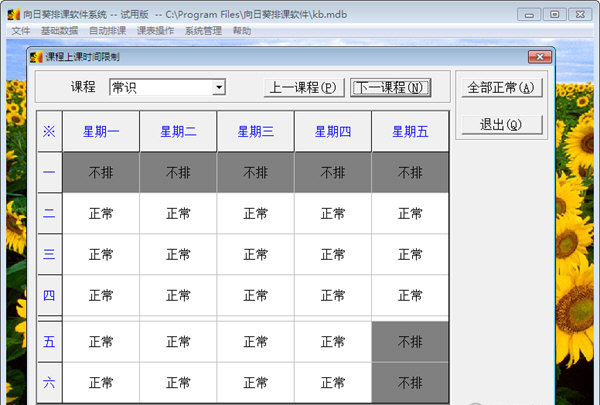Viewport: 600px width, 405px height.
Task: Click the dialog icon beside 课程上课时间限制
Action: 35,57
